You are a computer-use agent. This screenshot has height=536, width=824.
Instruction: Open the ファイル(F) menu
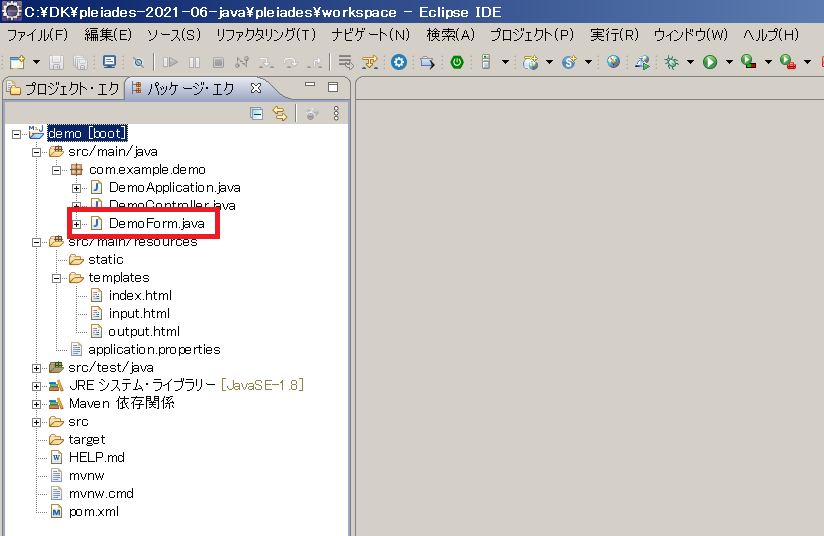tap(37, 35)
